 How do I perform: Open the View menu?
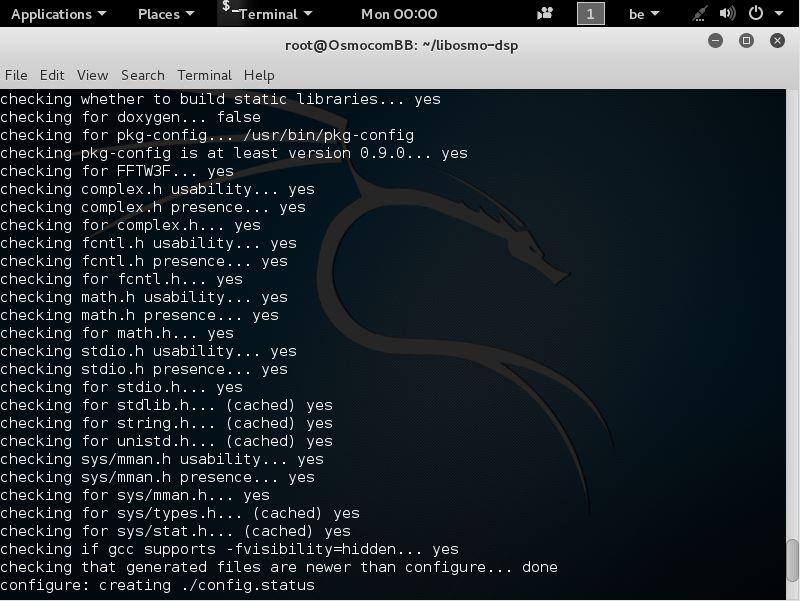[92, 76]
